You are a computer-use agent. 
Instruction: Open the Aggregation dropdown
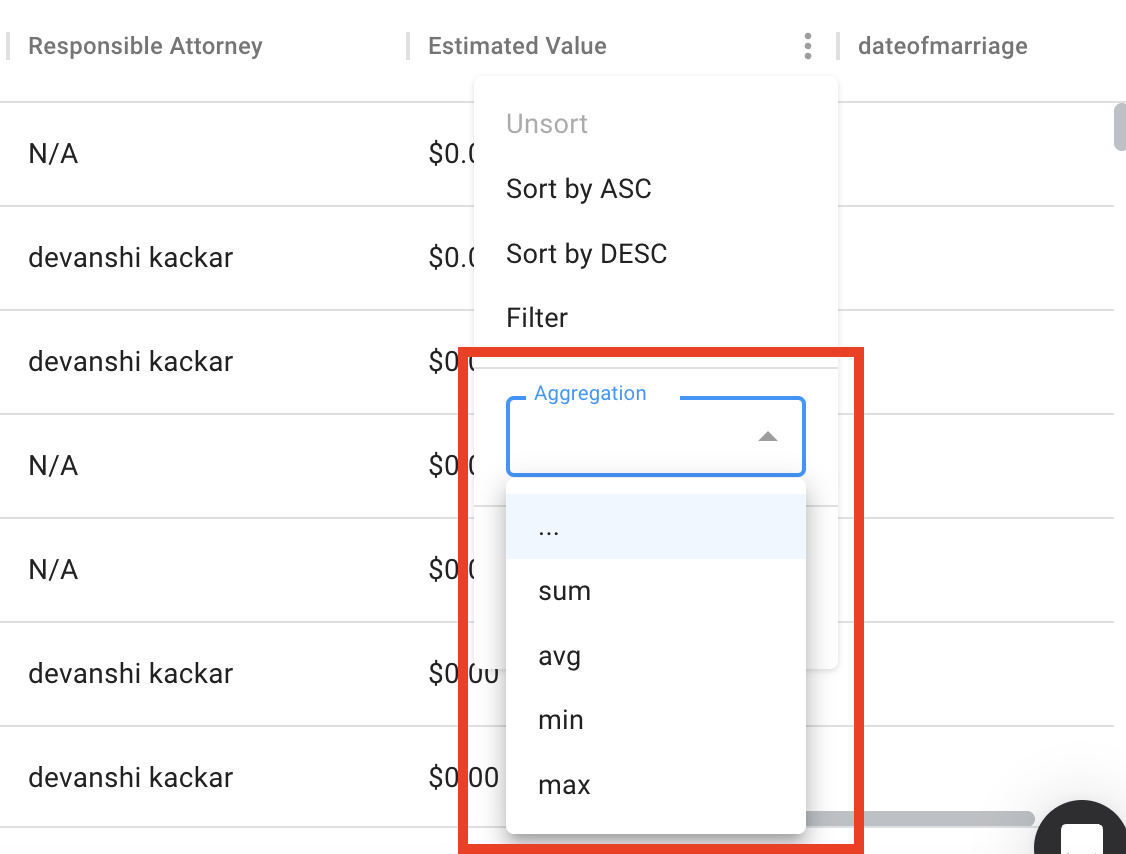pos(655,437)
